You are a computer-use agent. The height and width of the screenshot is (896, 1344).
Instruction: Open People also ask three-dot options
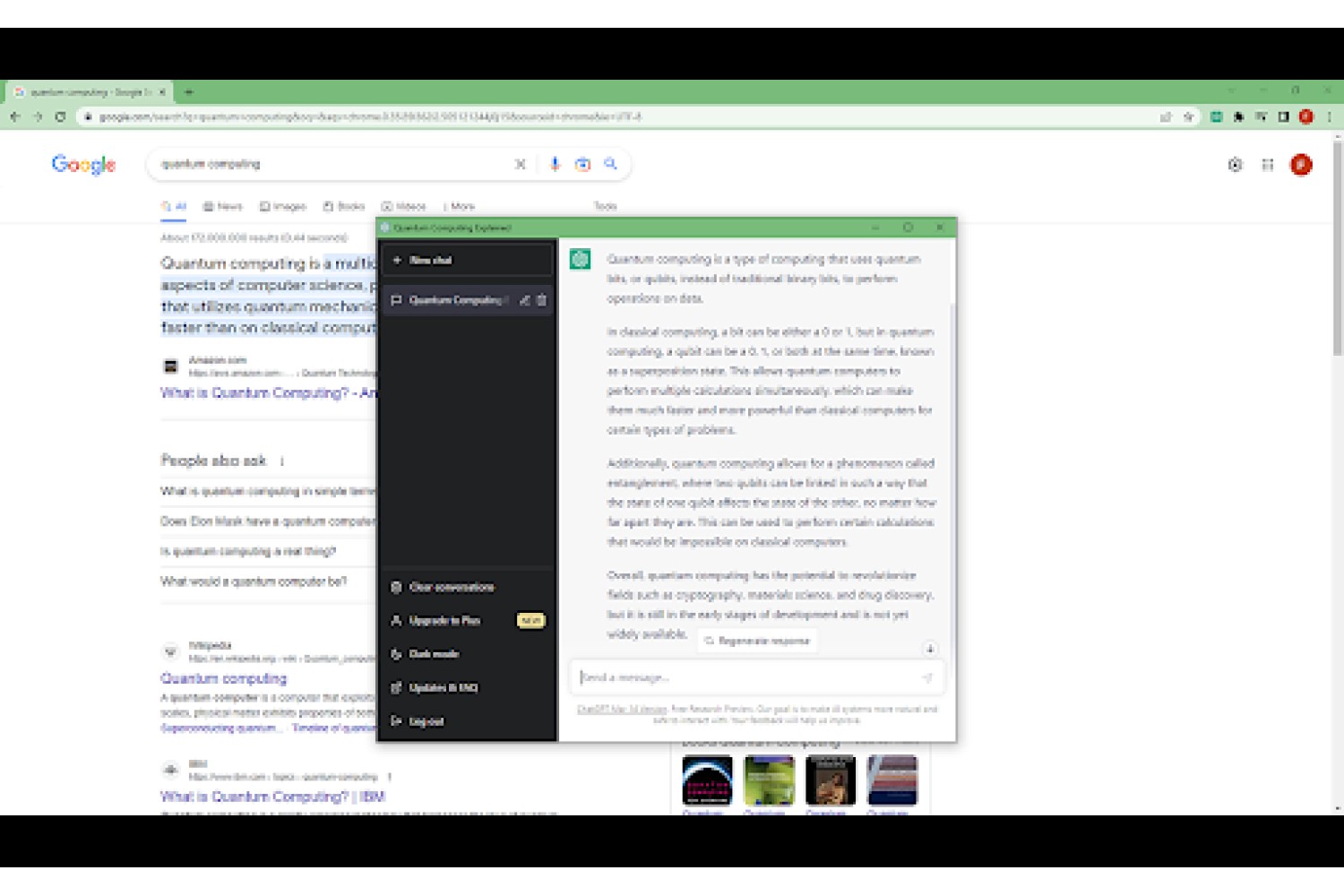pos(281,461)
